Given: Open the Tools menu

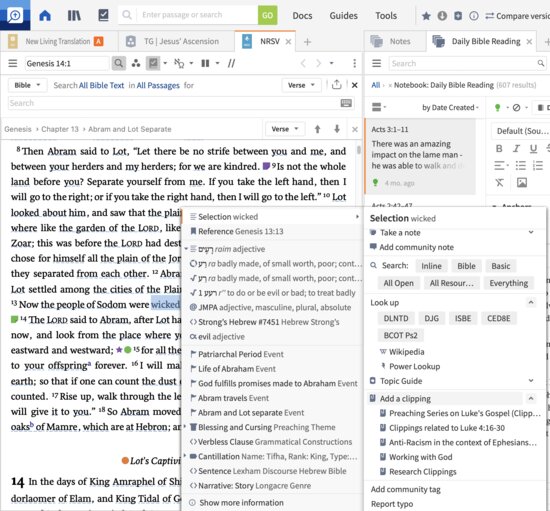Looking at the screenshot, I should pyautogui.click(x=386, y=16).
